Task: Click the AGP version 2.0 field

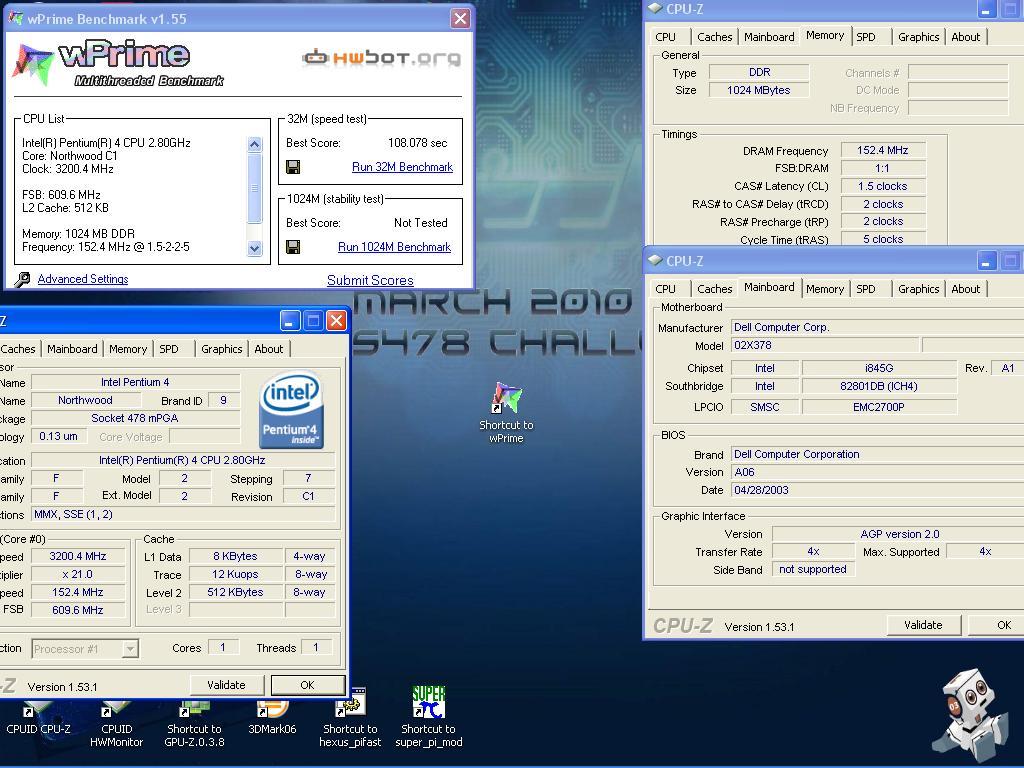Action: click(899, 534)
